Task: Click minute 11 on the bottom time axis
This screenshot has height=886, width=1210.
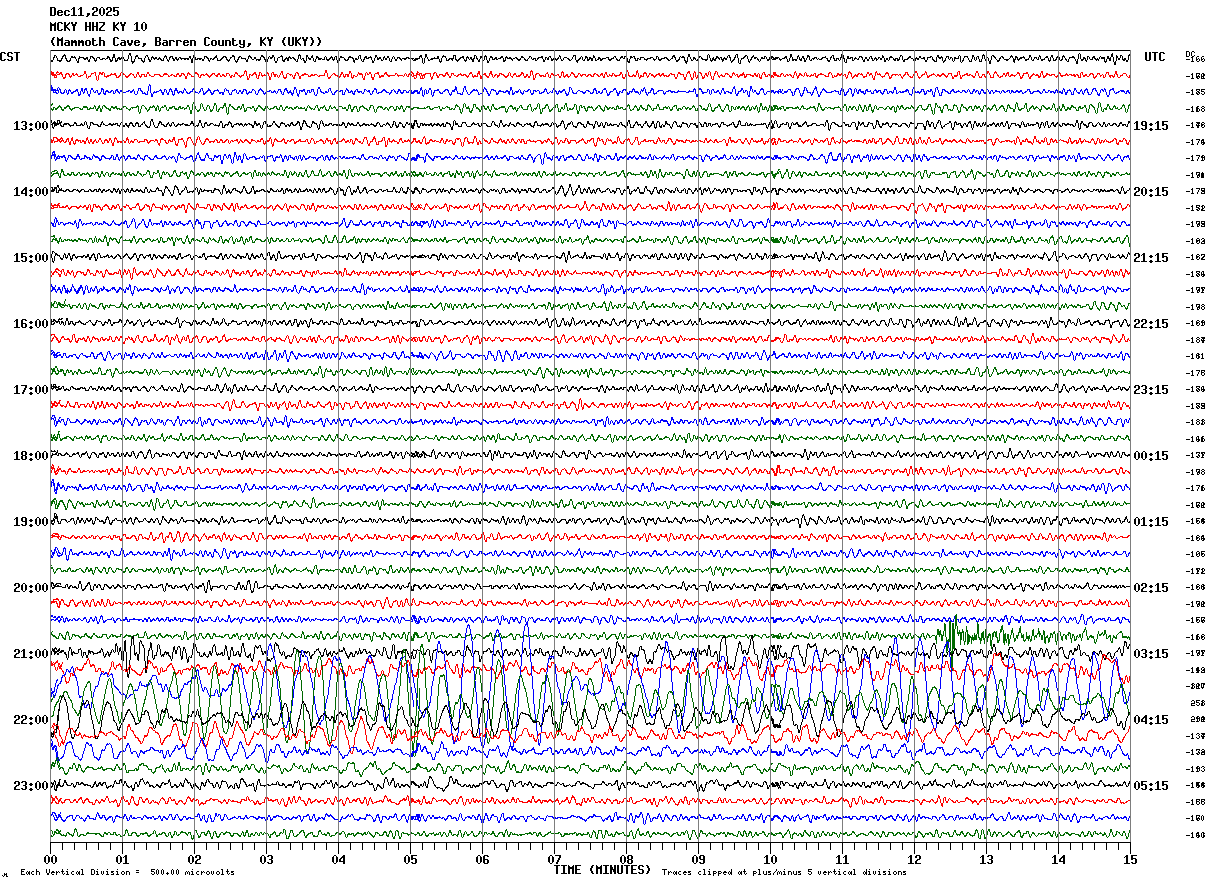Action: 842,859
